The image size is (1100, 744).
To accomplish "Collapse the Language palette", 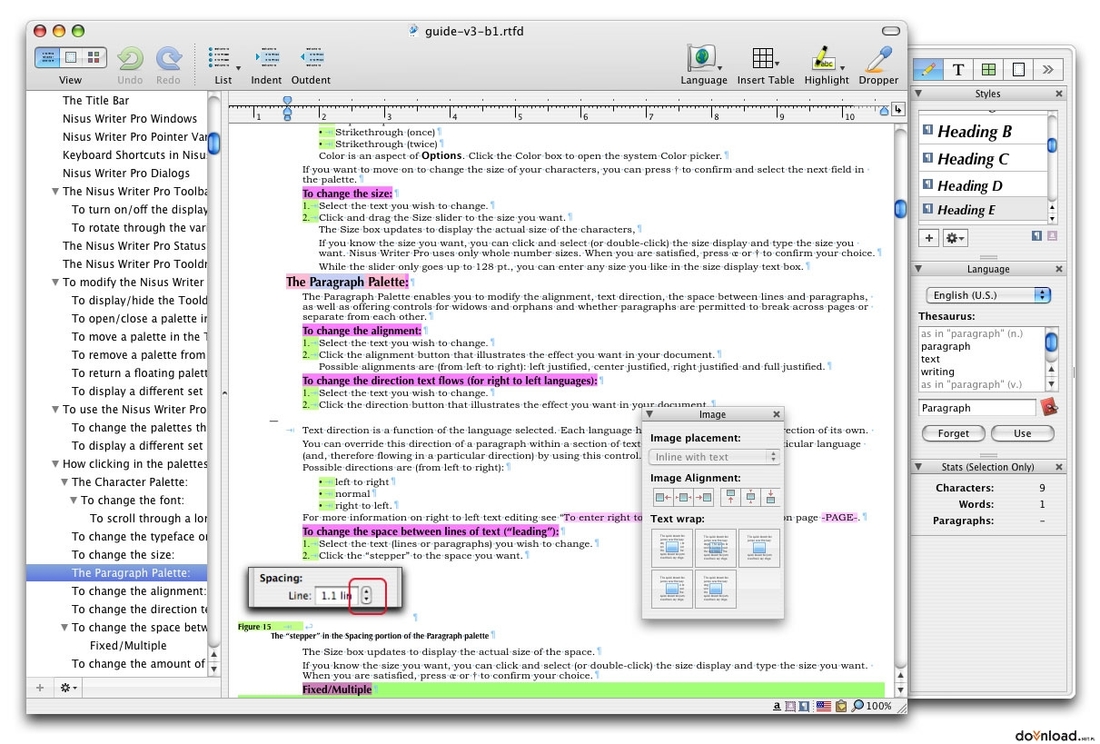I will tap(918, 269).
